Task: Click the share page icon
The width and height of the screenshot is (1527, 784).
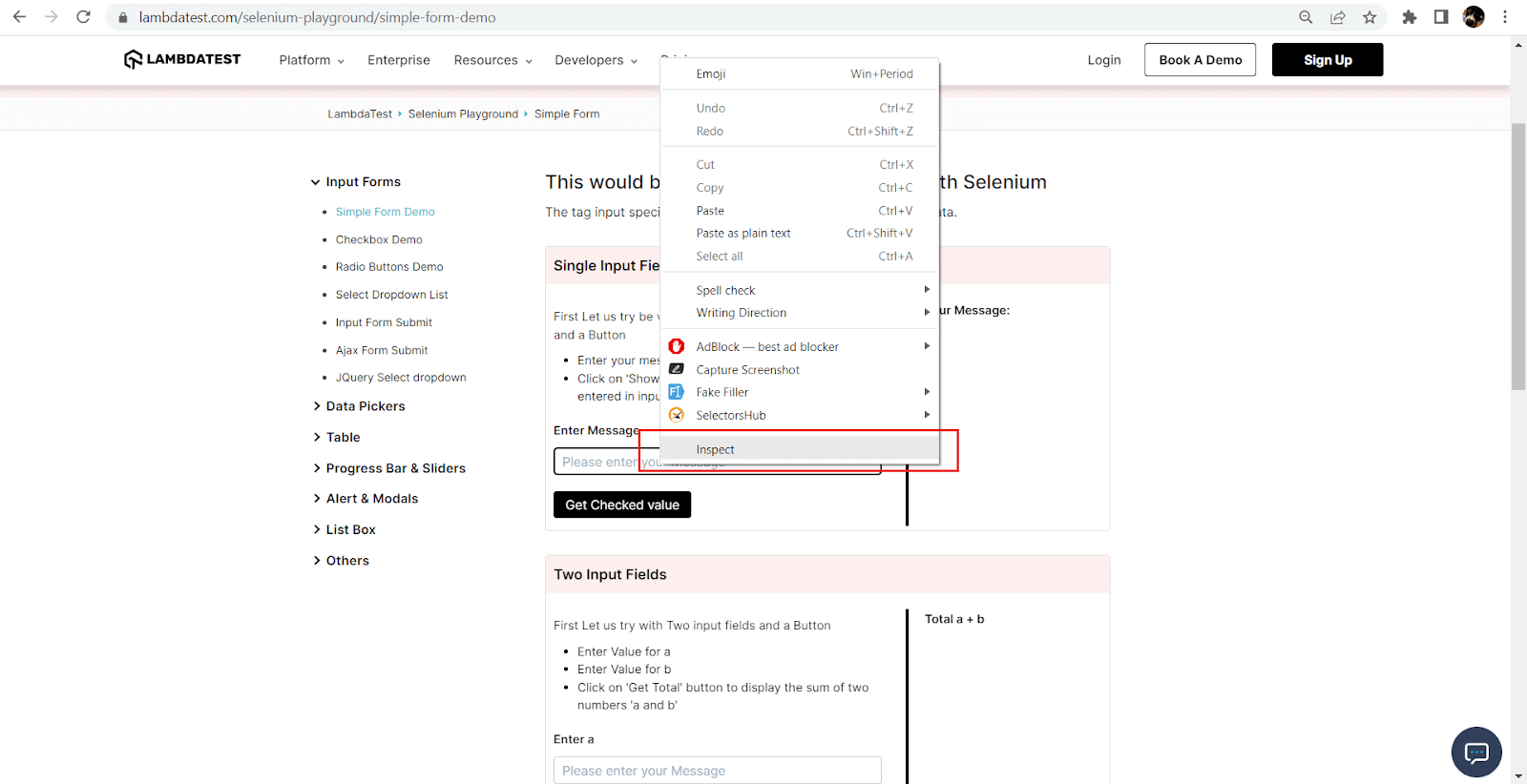Action: (1338, 17)
